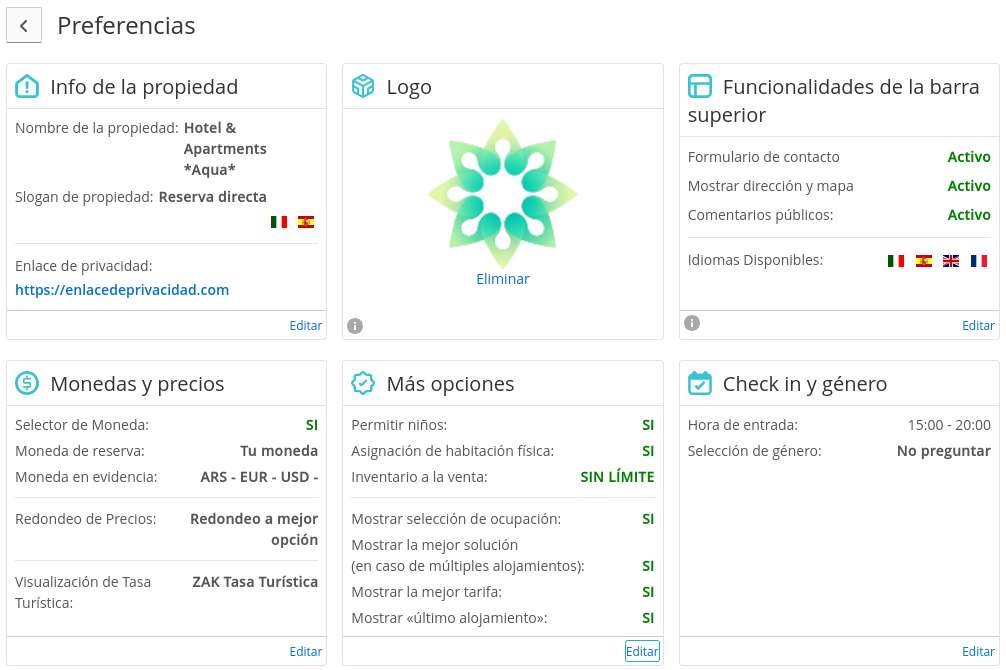Click Editar in Monedas y precios panel
Image resolution: width=1006 pixels, height=670 pixels.
pos(306,651)
